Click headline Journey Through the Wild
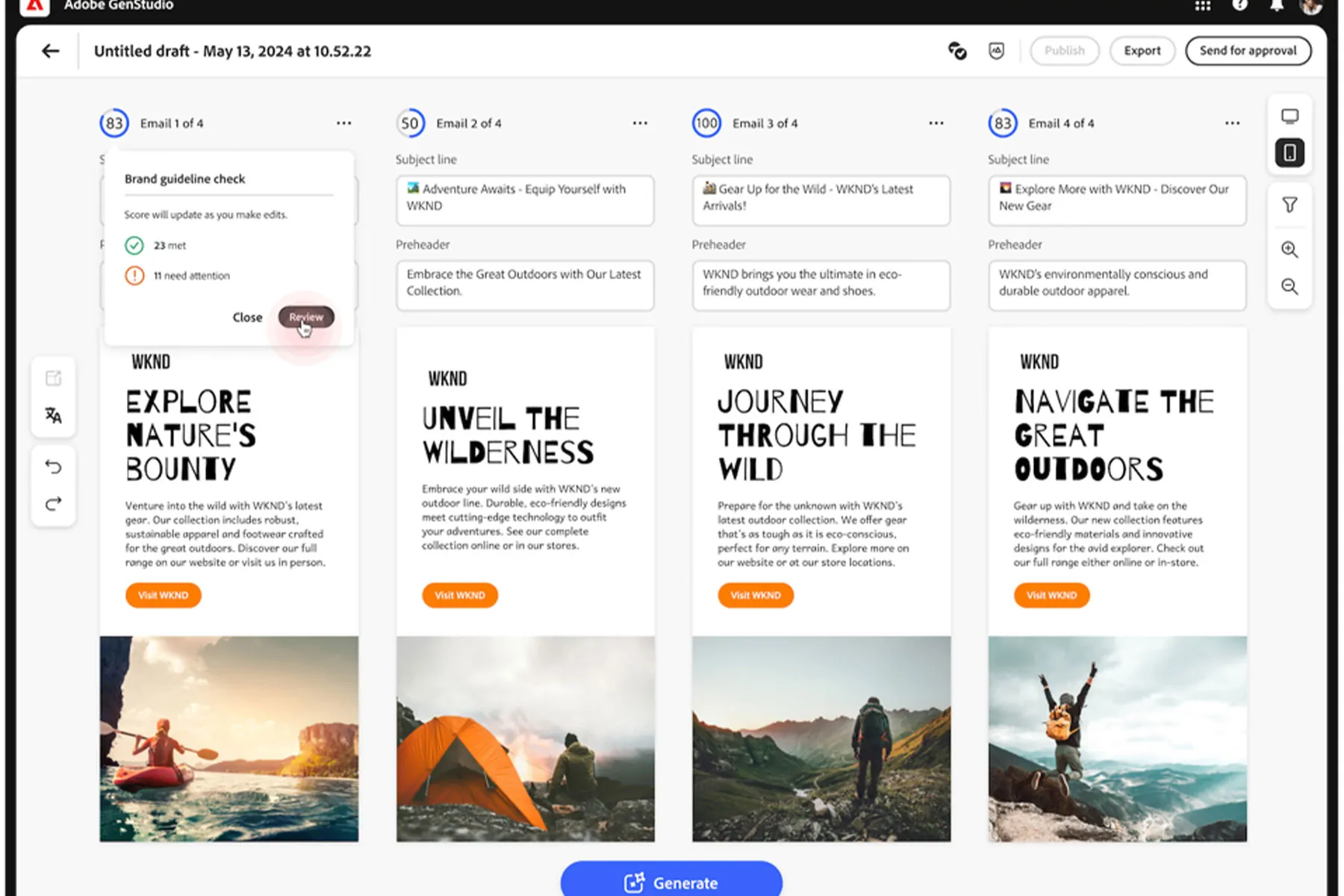 tap(817, 435)
